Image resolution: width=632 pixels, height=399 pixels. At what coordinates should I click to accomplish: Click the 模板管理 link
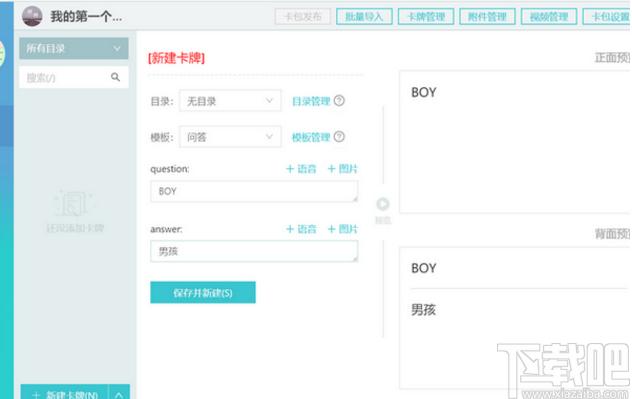coord(311,137)
